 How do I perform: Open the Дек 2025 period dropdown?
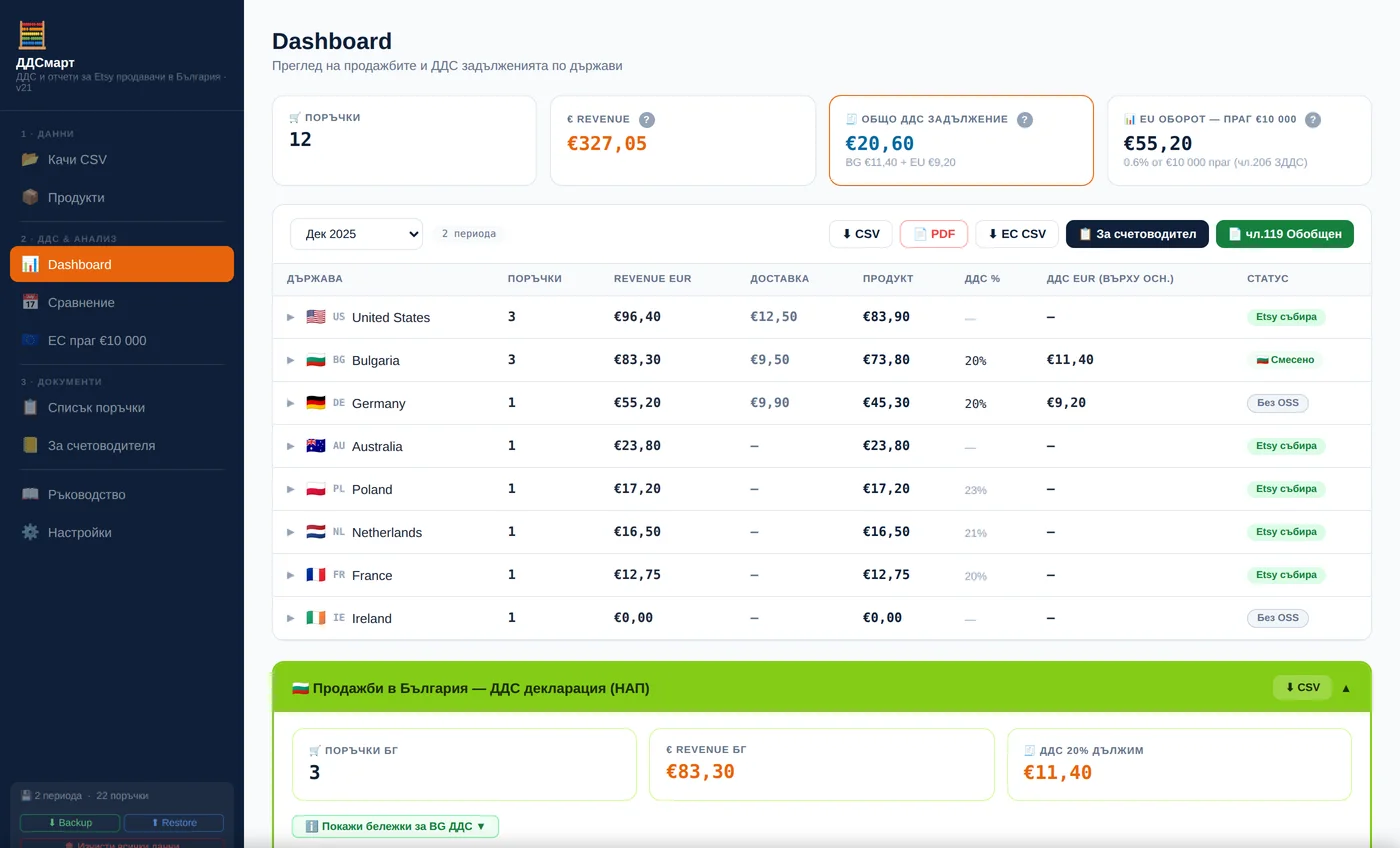pyautogui.click(x=356, y=234)
